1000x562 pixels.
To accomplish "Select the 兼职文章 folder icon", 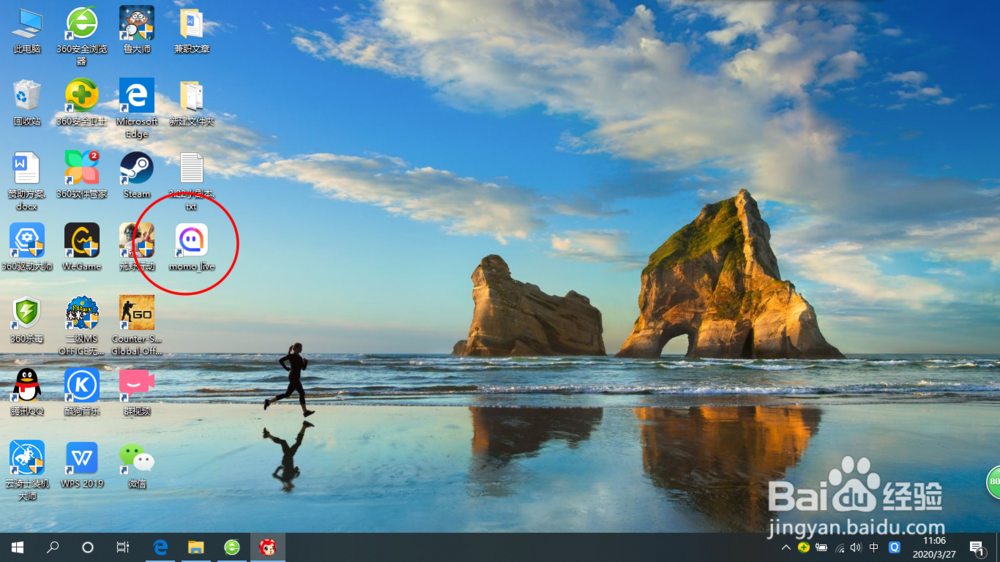I will pos(191,31).
